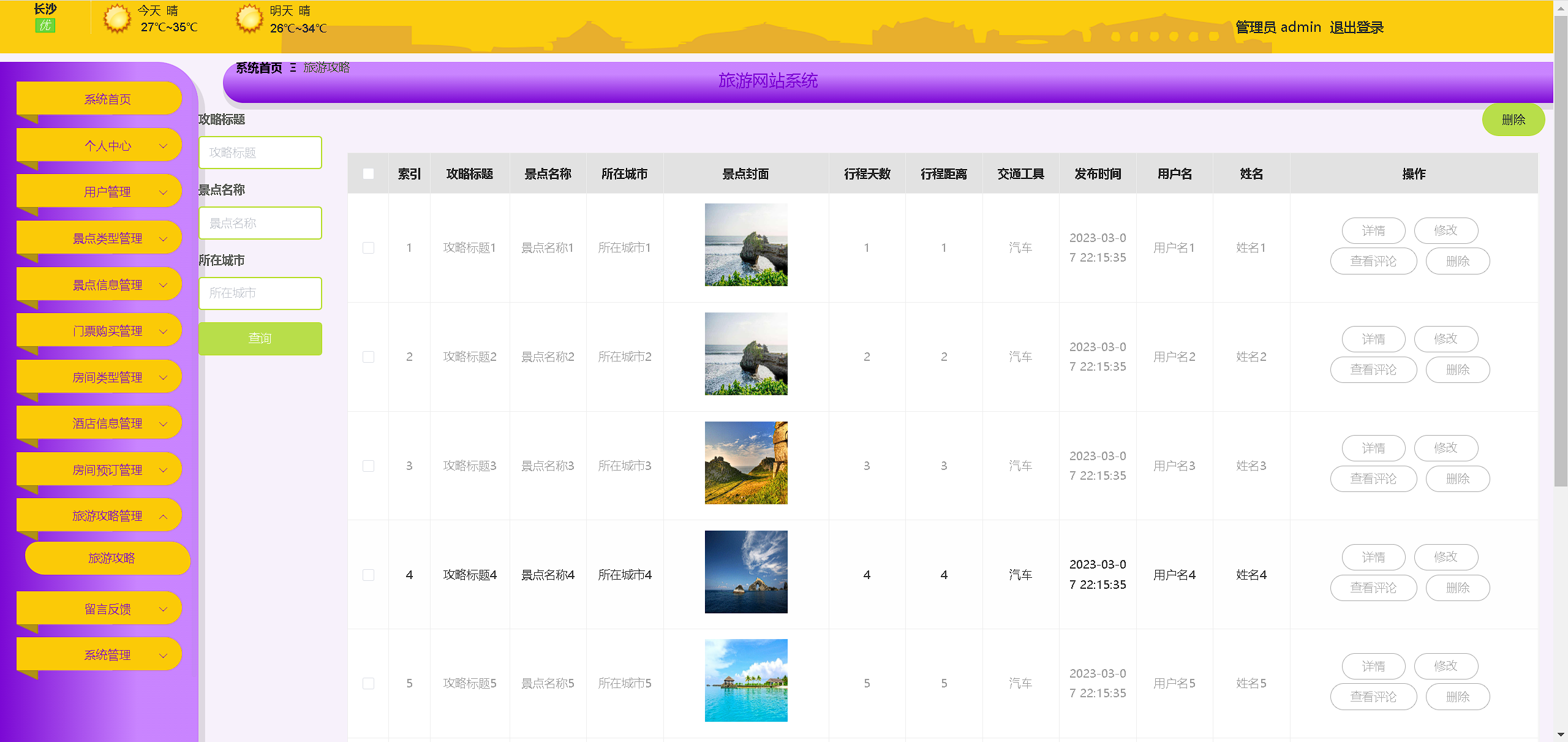The height and width of the screenshot is (742, 1568).
Task: Toggle the select-all checkbox in the table header
Action: 368,174
